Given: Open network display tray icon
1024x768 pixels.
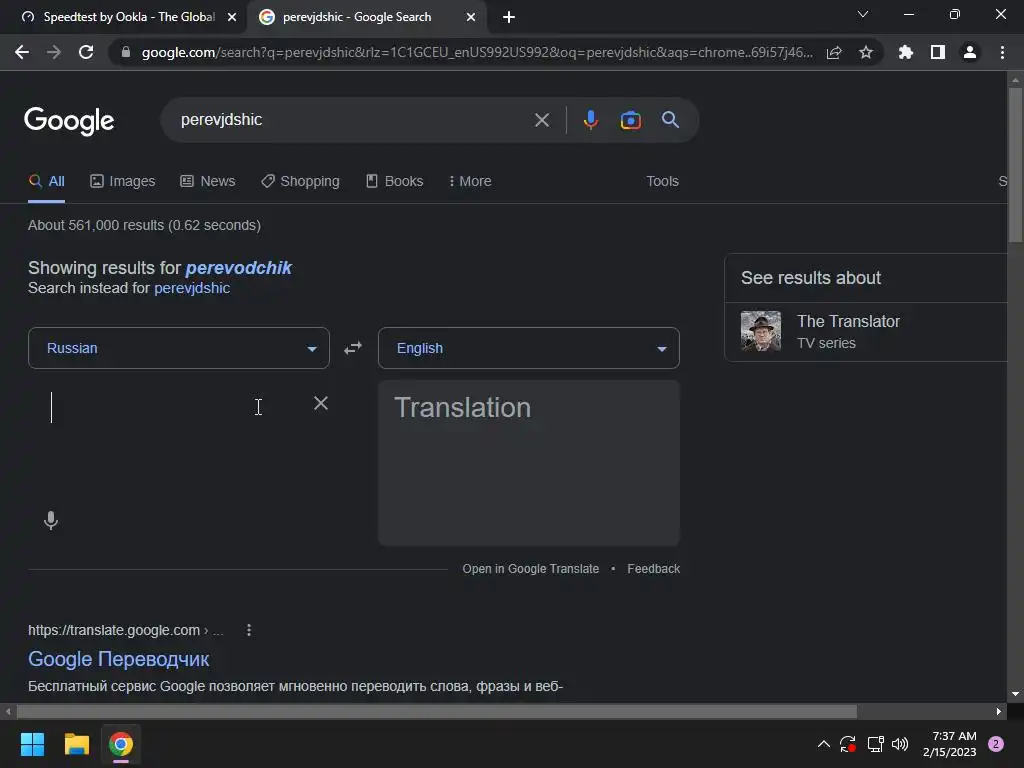Looking at the screenshot, I should 876,744.
